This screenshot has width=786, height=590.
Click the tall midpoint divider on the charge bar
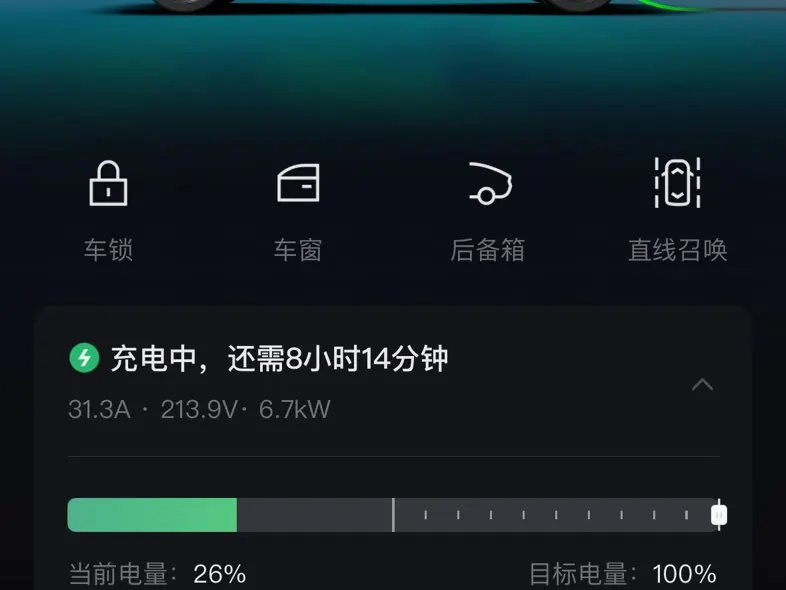(x=394, y=515)
